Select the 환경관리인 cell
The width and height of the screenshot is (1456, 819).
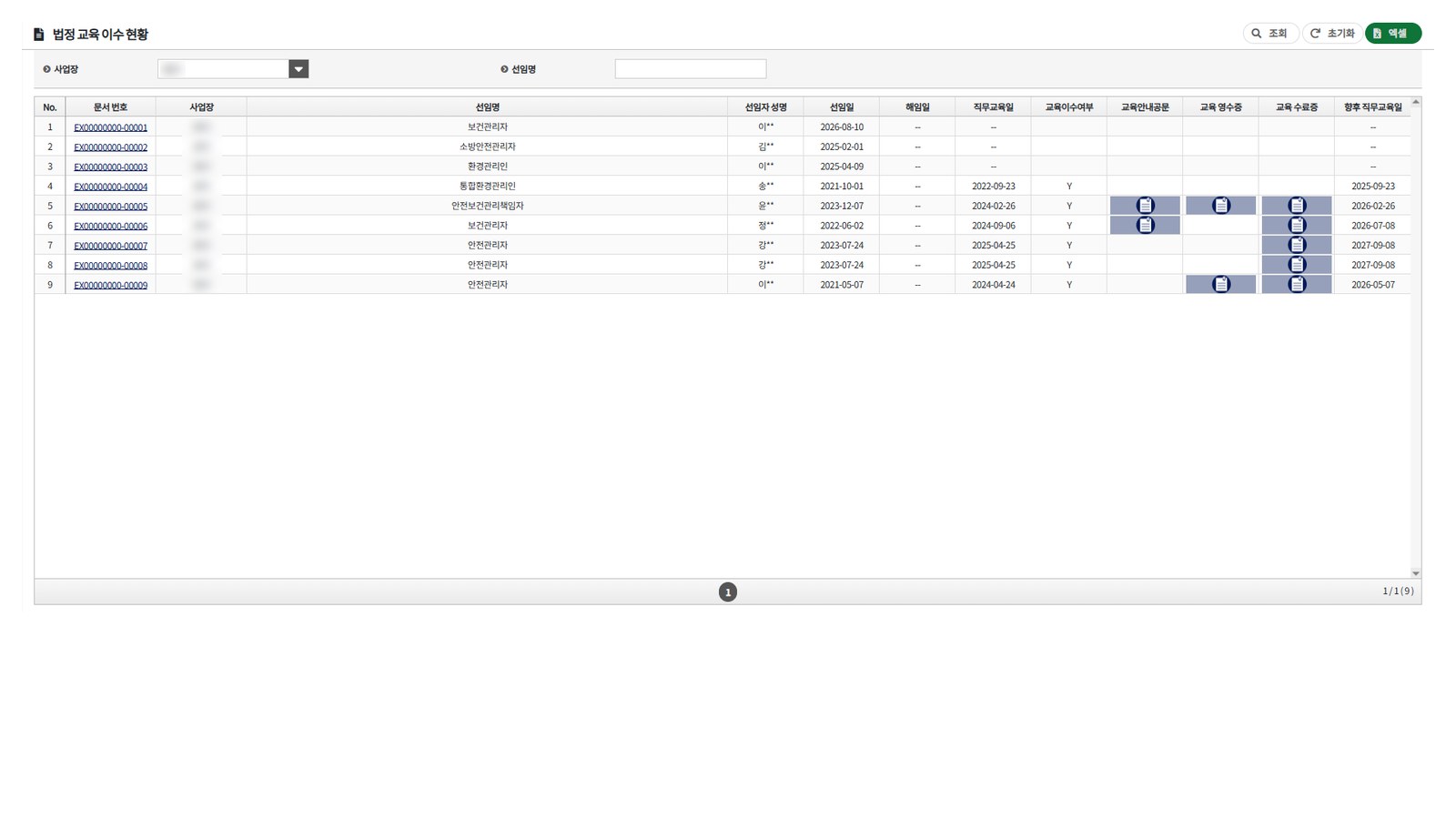tap(487, 167)
